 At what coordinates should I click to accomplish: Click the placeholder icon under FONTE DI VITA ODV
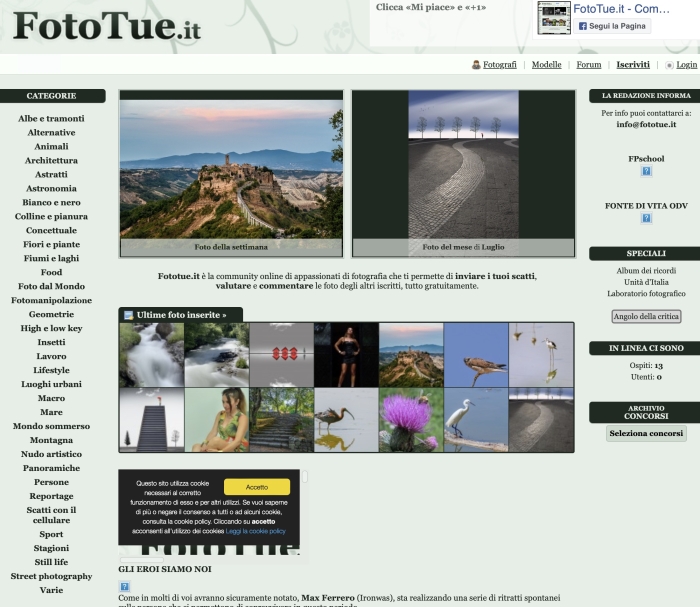click(646, 219)
